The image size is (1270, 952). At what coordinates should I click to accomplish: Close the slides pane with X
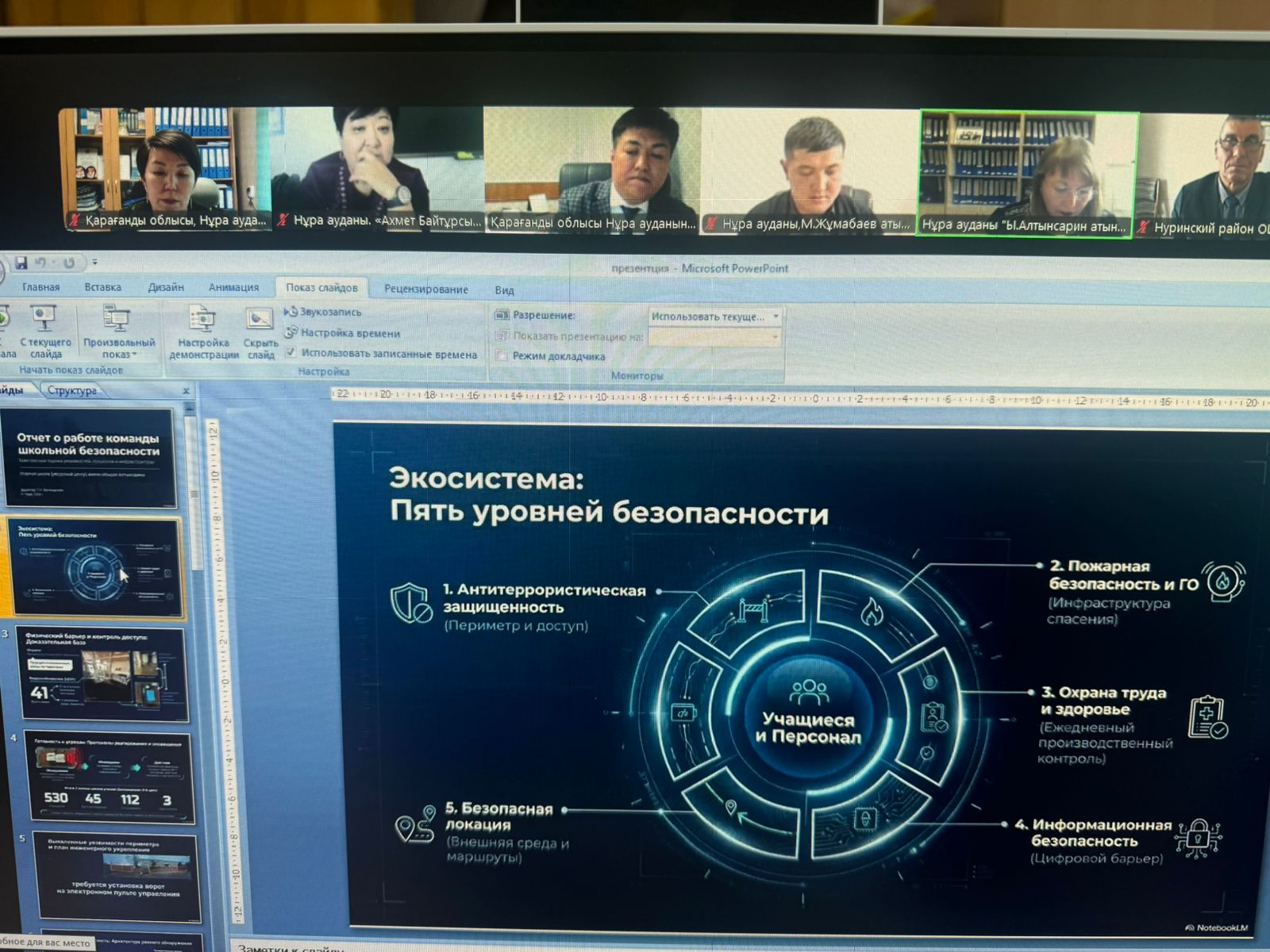186,391
